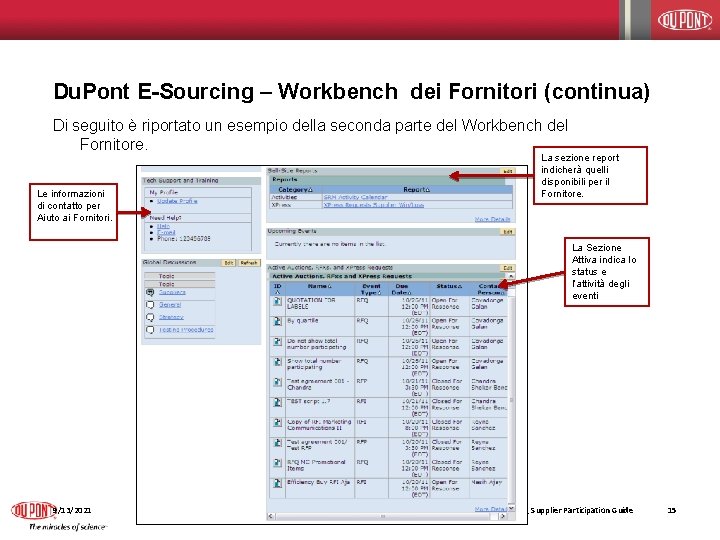The height and width of the screenshot is (540, 720).
Task: Open the Test agreement 001 - Chandra icon
Action: click(x=277, y=382)
